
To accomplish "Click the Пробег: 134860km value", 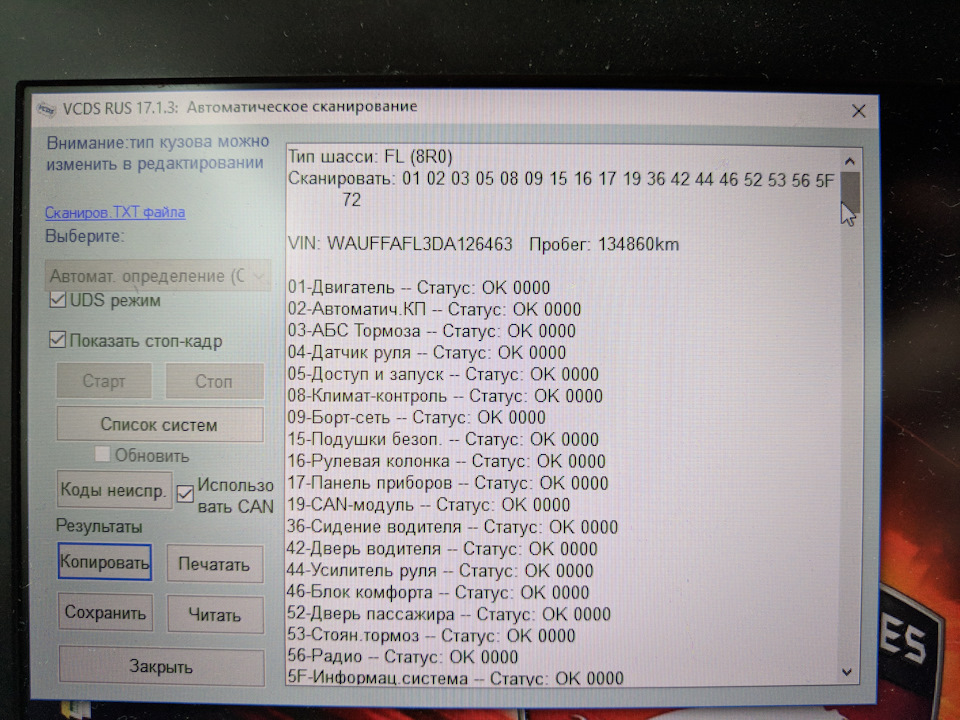I will tap(604, 244).
